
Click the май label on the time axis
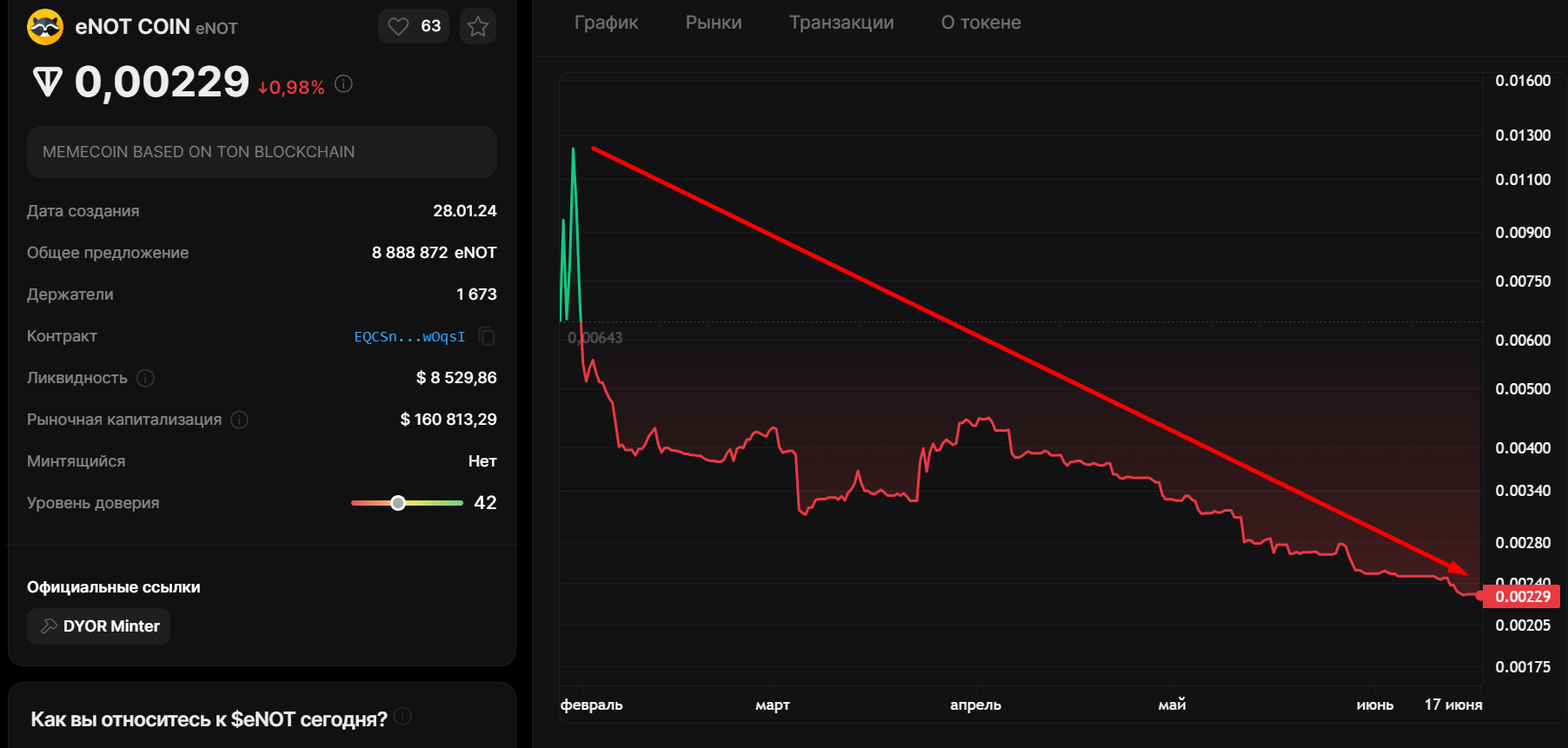point(1172,705)
